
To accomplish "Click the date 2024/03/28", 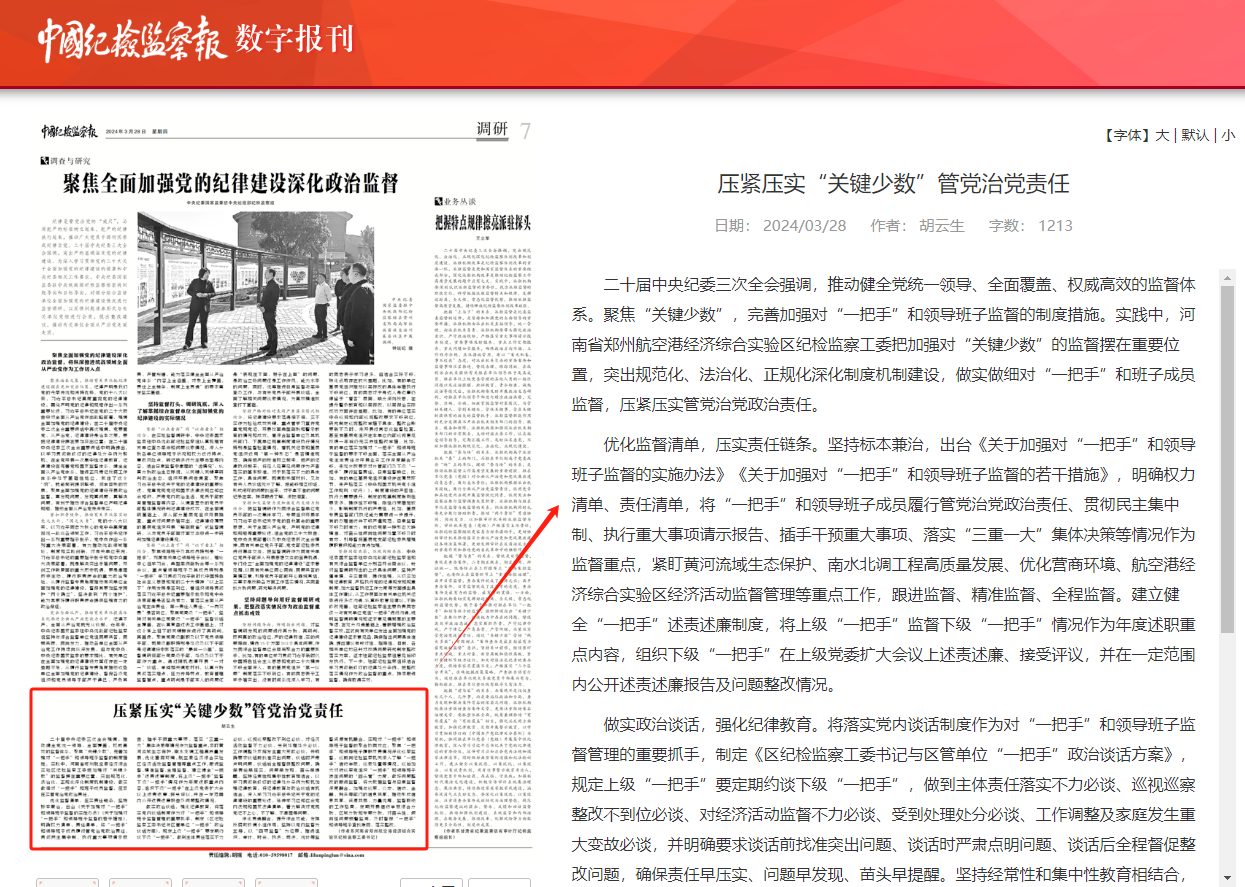I will click(x=804, y=225).
